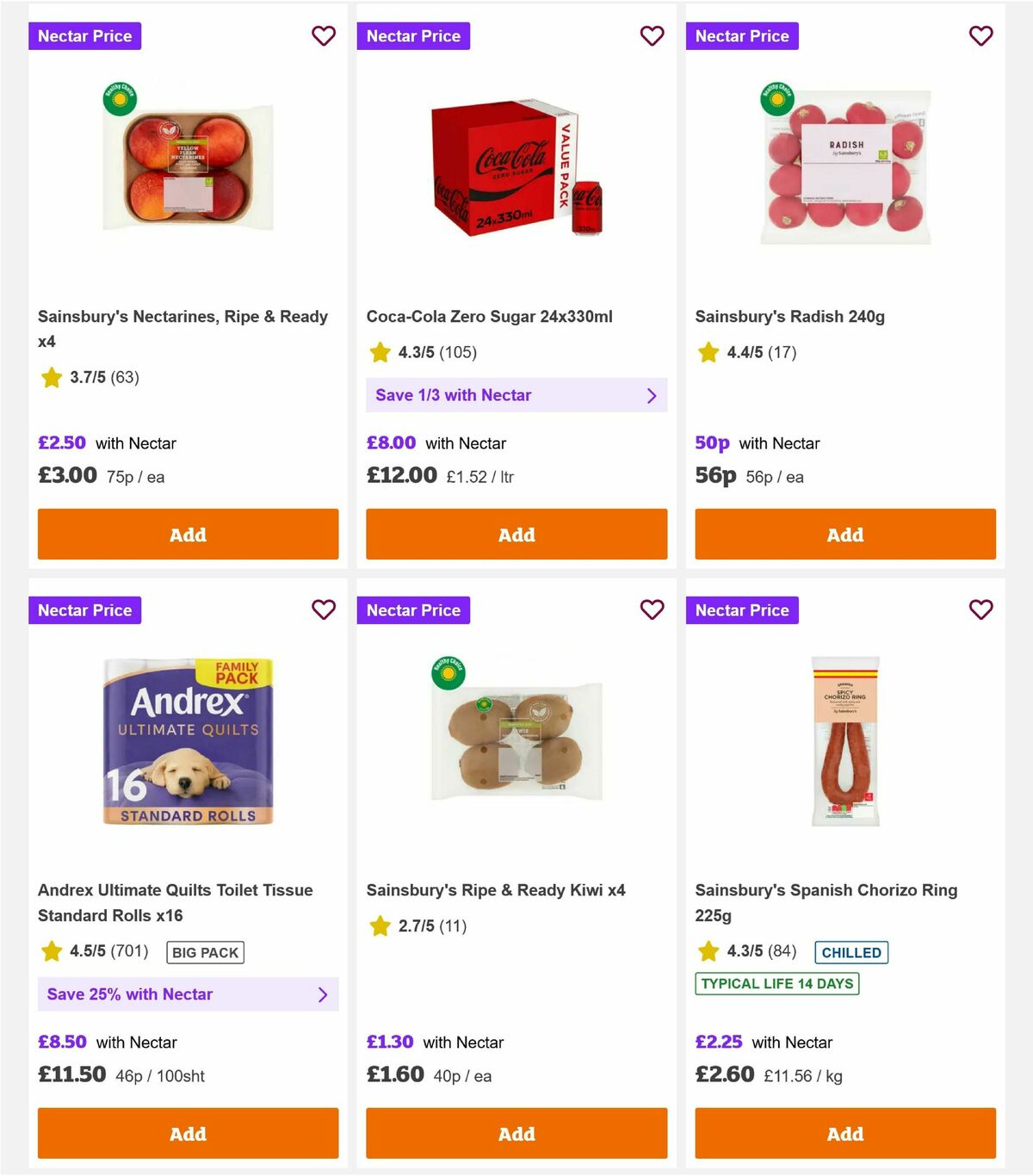Click the (105) review count for Coca-Cola
The image size is (1033, 1176).
pyautogui.click(x=459, y=352)
